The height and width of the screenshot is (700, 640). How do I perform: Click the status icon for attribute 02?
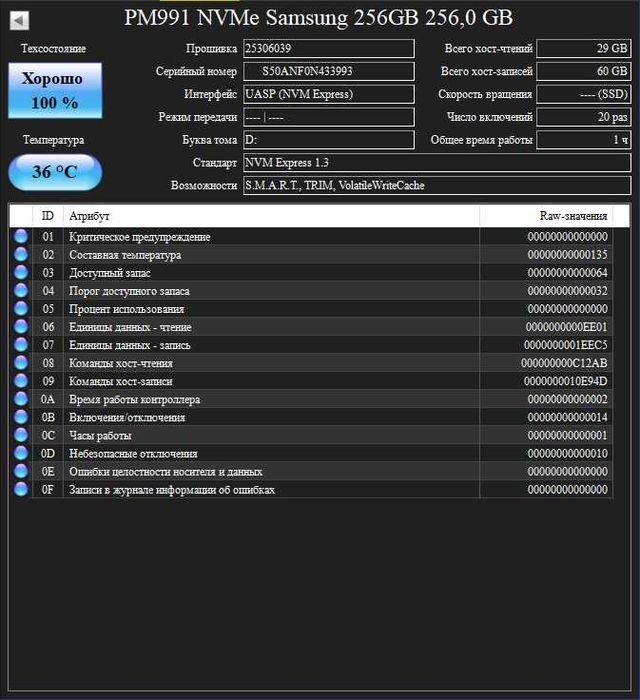pyautogui.click(x=21, y=254)
